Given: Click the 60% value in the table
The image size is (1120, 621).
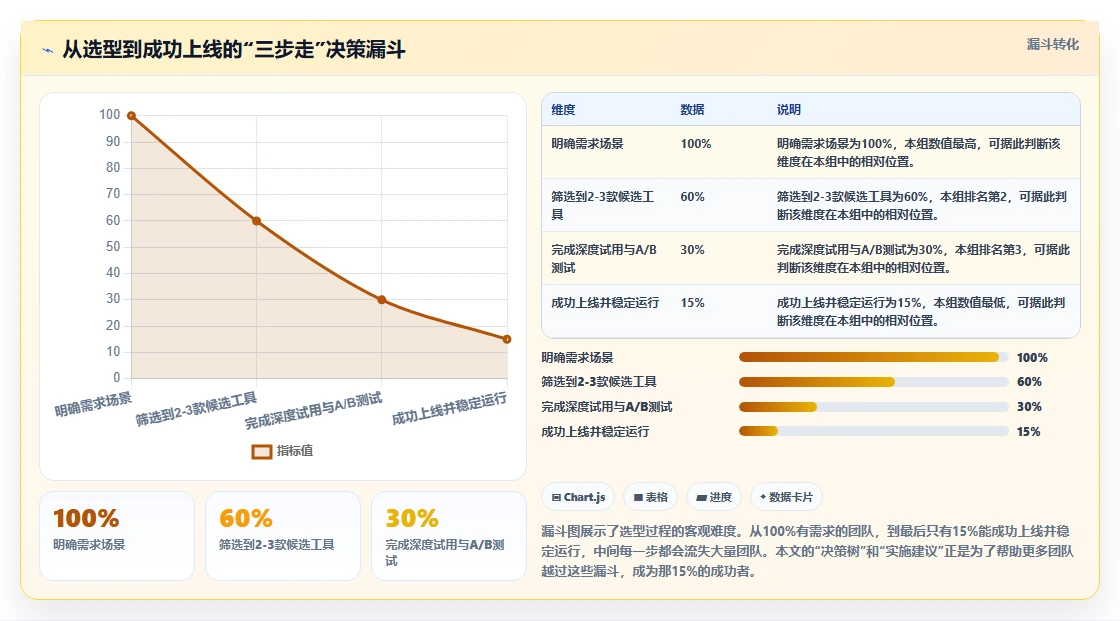Looking at the screenshot, I should click(692, 197).
